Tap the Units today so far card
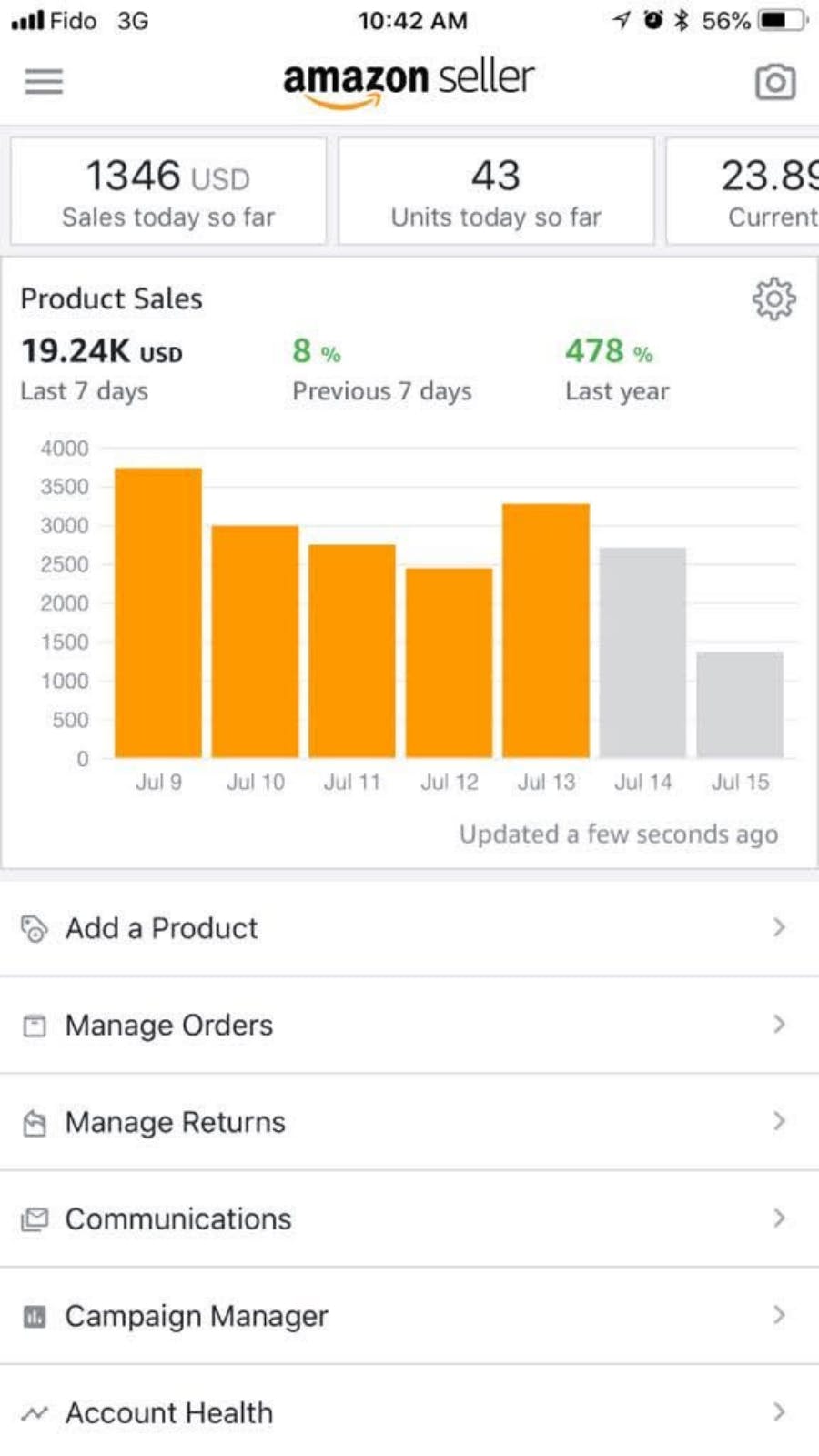This screenshot has height=1456, width=819. (496, 191)
